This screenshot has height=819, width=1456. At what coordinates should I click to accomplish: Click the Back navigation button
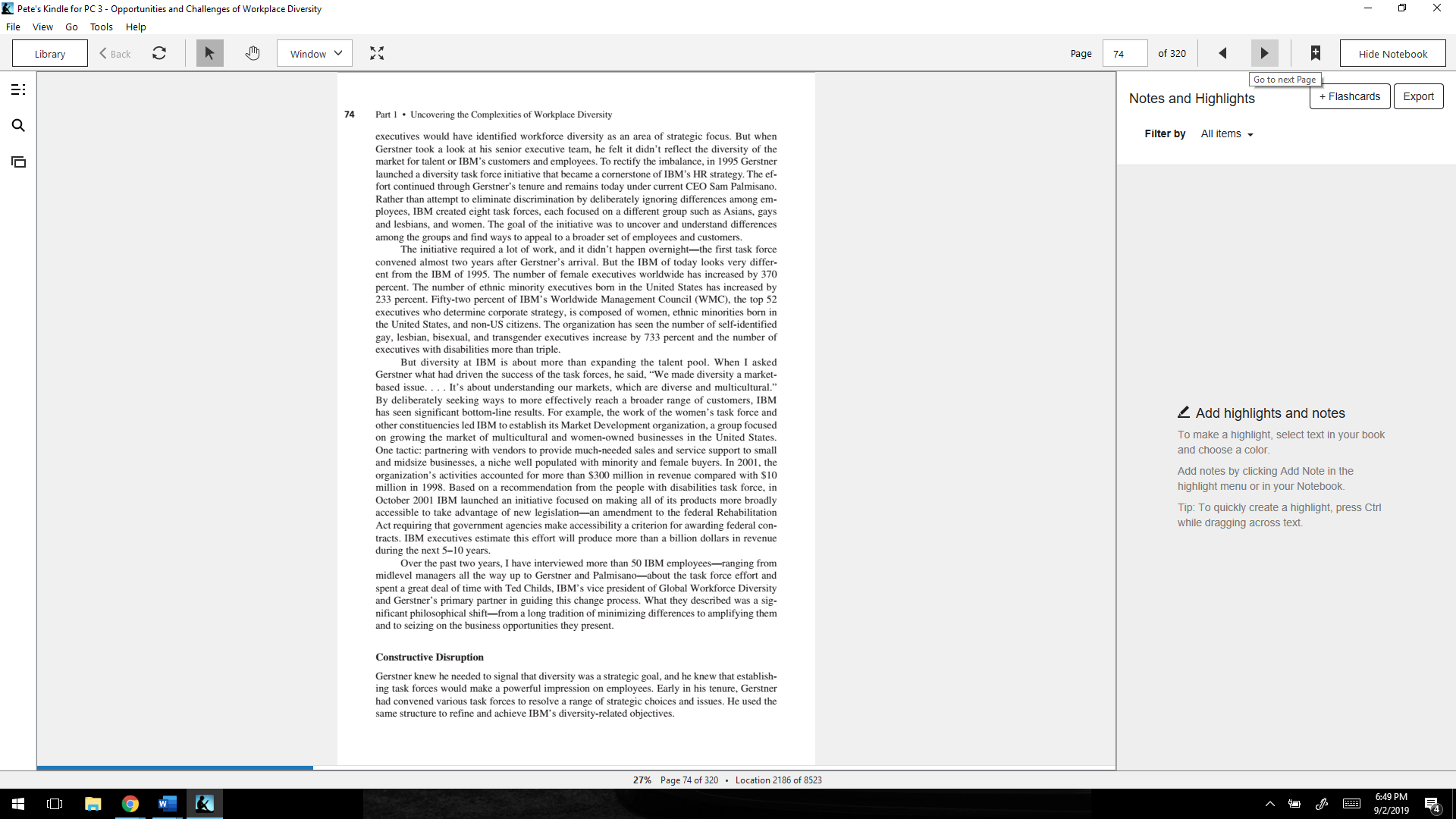115,53
